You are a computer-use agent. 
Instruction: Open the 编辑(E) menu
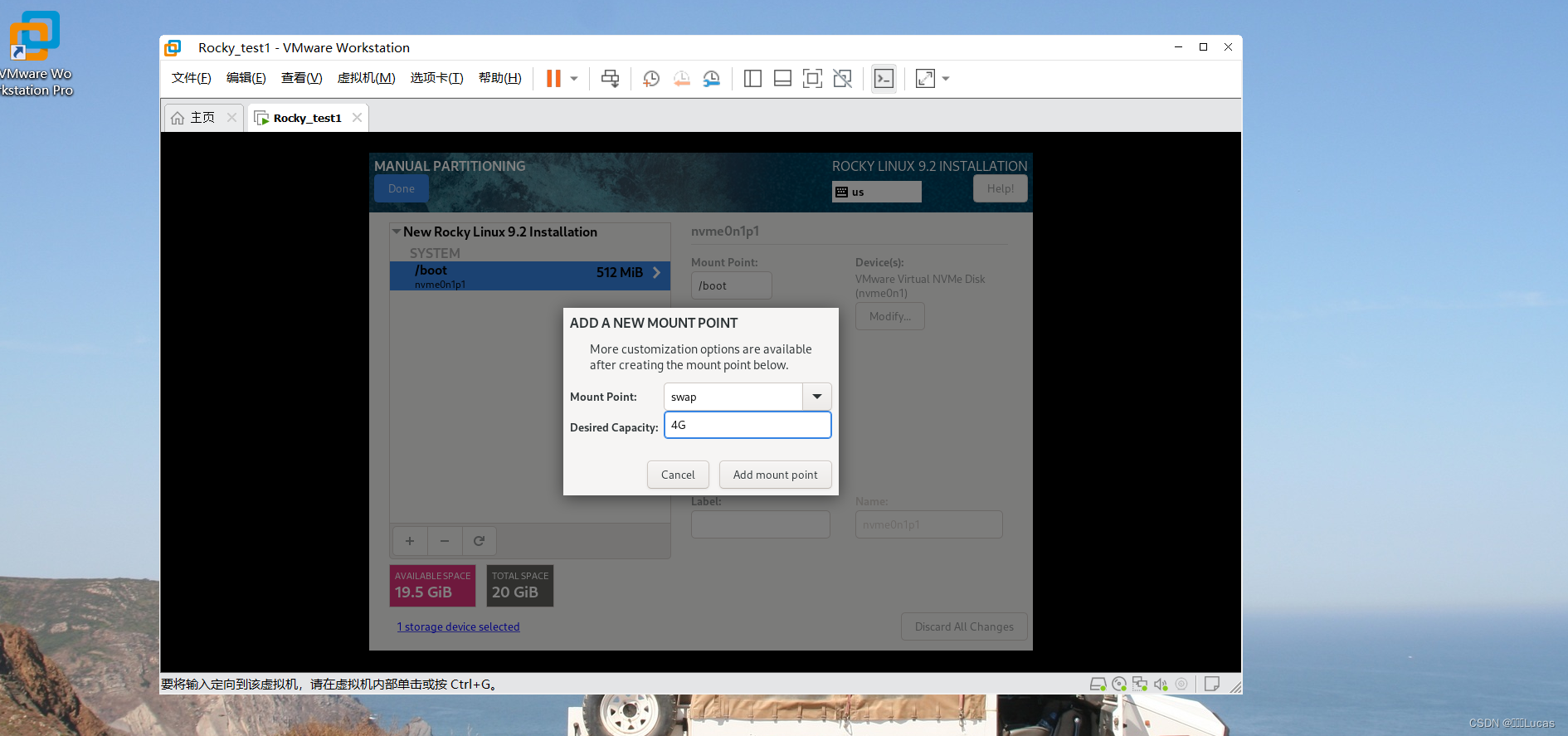(246, 78)
